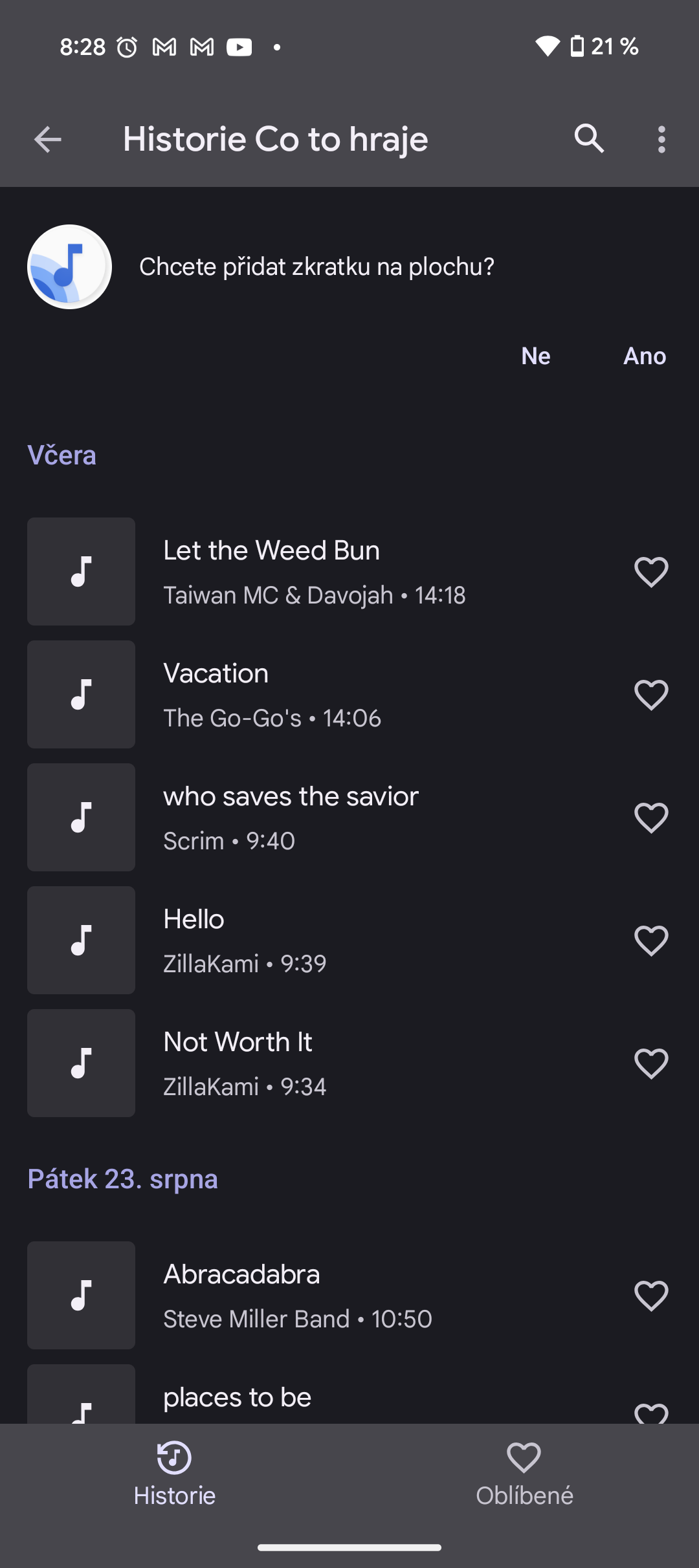The width and height of the screenshot is (699, 1568).
Task: Tap the back arrow in header
Action: (48, 139)
